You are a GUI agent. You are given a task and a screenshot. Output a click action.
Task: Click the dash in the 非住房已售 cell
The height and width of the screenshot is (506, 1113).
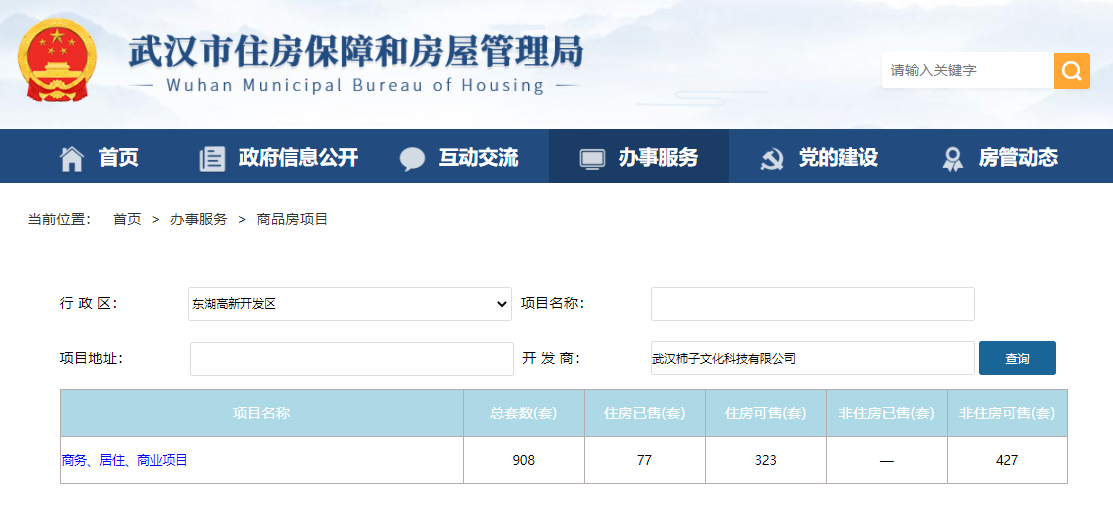887,461
